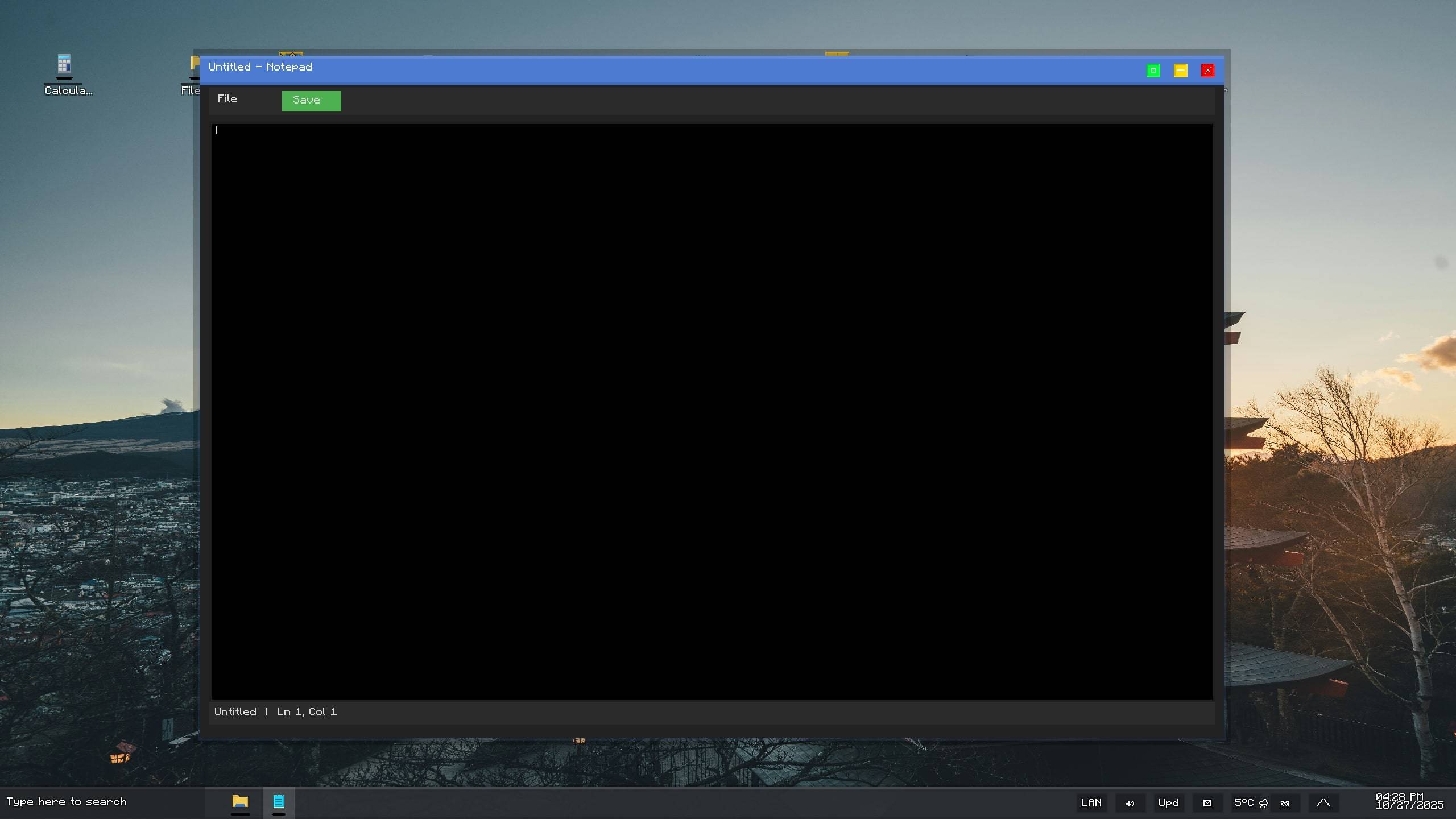The image size is (1456, 819).
Task: Open File Explorer from the taskbar
Action: tap(240, 802)
